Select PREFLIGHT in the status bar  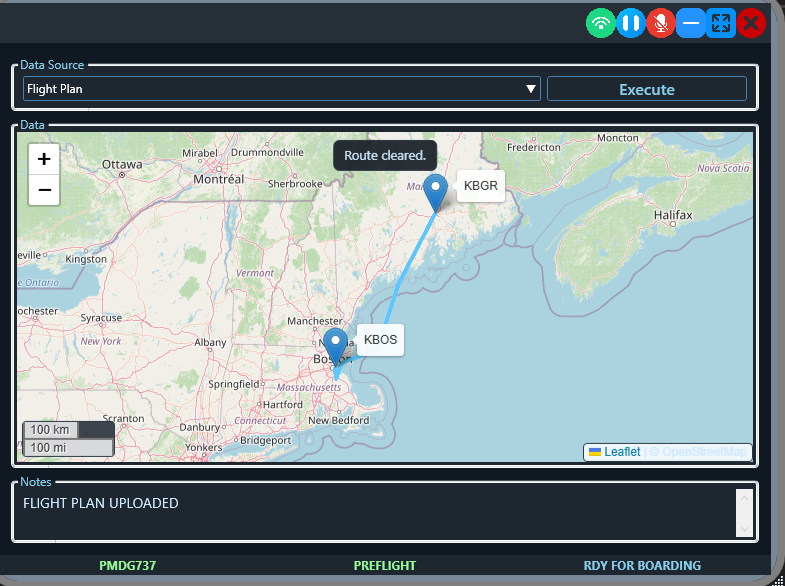point(385,566)
